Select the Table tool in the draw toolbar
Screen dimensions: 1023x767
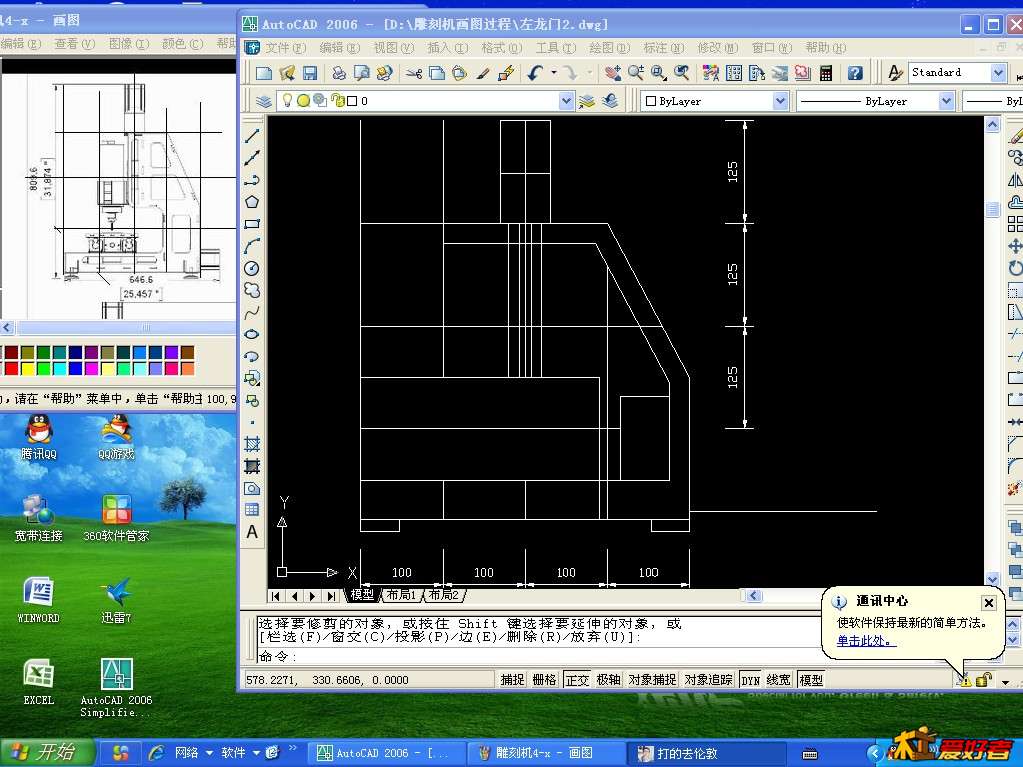point(252,510)
